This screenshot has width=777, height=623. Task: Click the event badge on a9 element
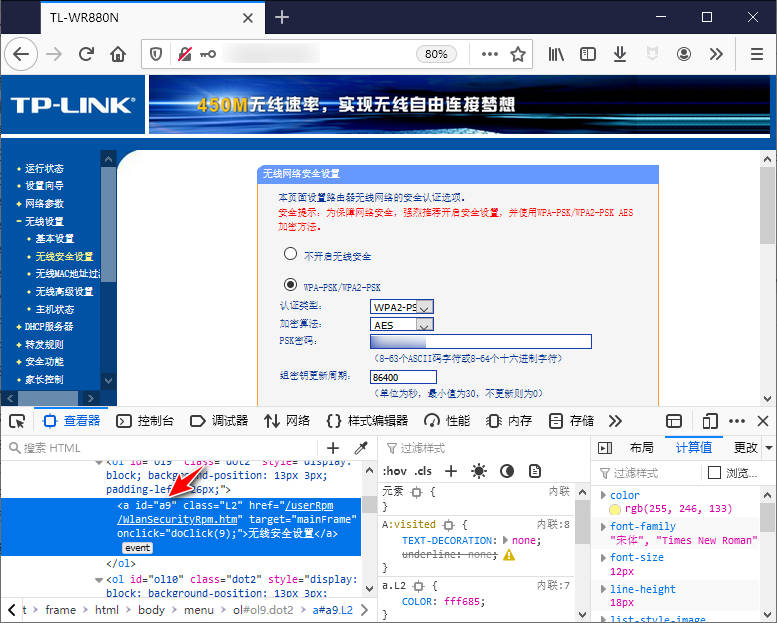point(137,548)
